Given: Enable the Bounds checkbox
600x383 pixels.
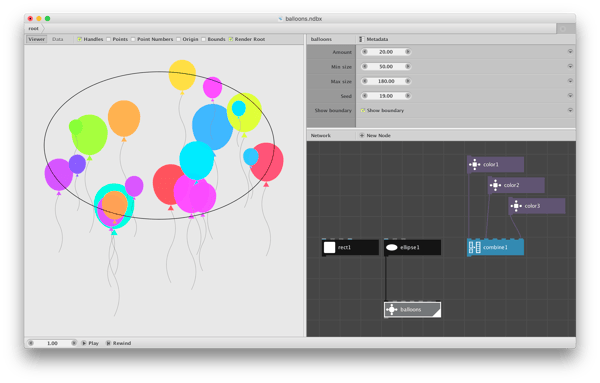Looking at the screenshot, I should click(204, 39).
